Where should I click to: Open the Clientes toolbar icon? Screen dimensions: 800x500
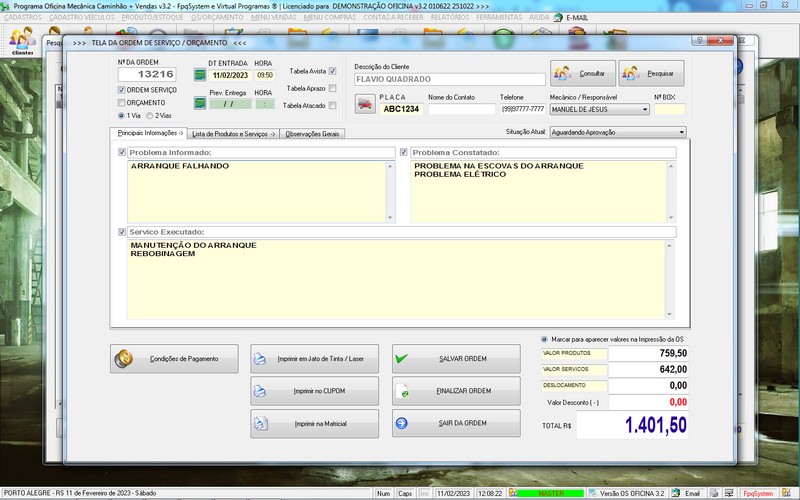(x=22, y=41)
